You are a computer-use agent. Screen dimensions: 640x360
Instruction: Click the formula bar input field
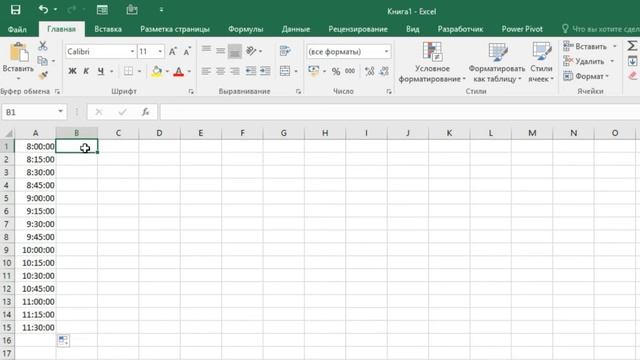tap(400, 112)
